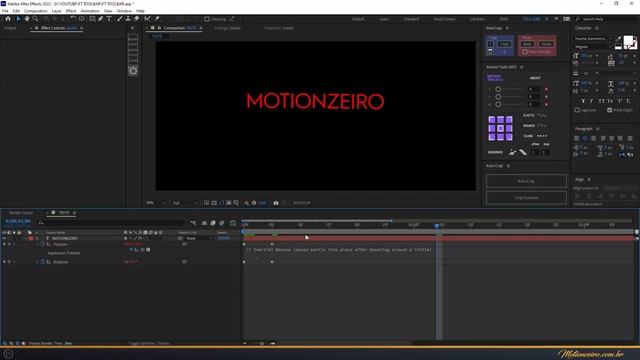Click Toggle Switches / Modes at timeline bottom
Screen dimensions: 640x360
[x=149, y=343]
